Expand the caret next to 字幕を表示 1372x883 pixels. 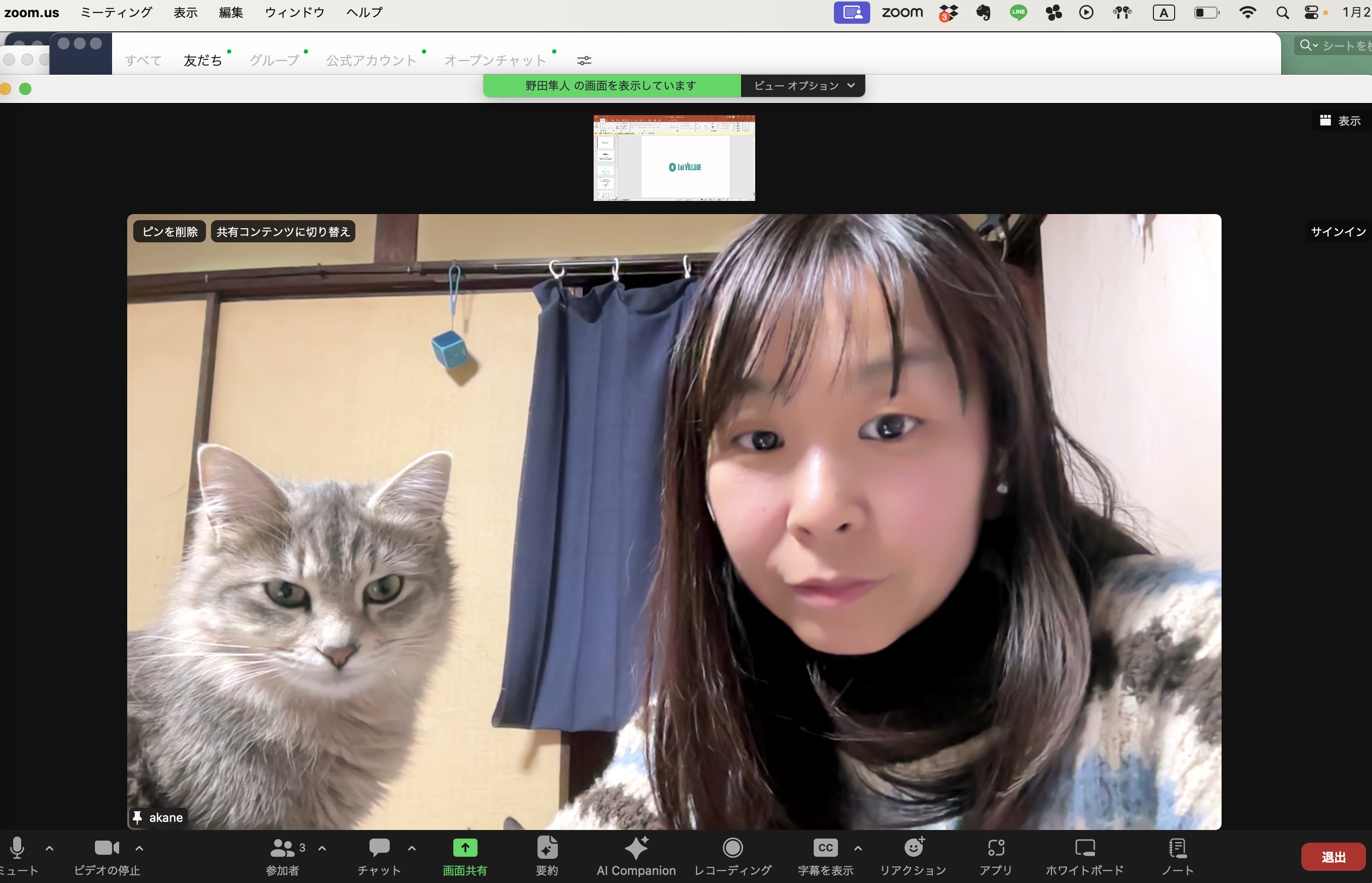click(858, 848)
